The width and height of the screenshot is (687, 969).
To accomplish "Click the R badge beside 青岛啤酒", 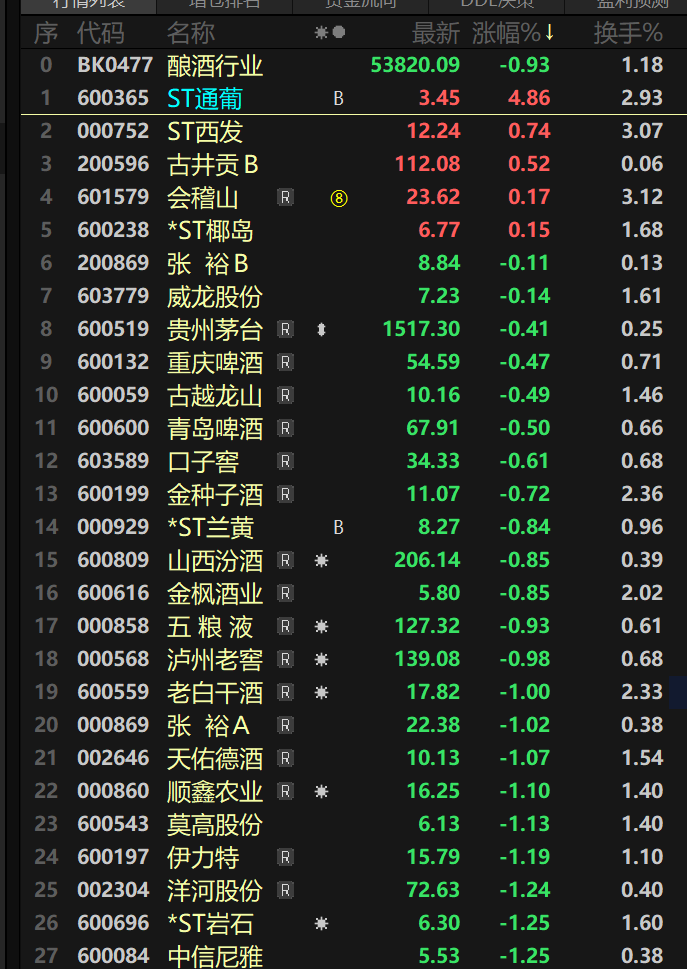I will [x=285, y=428].
